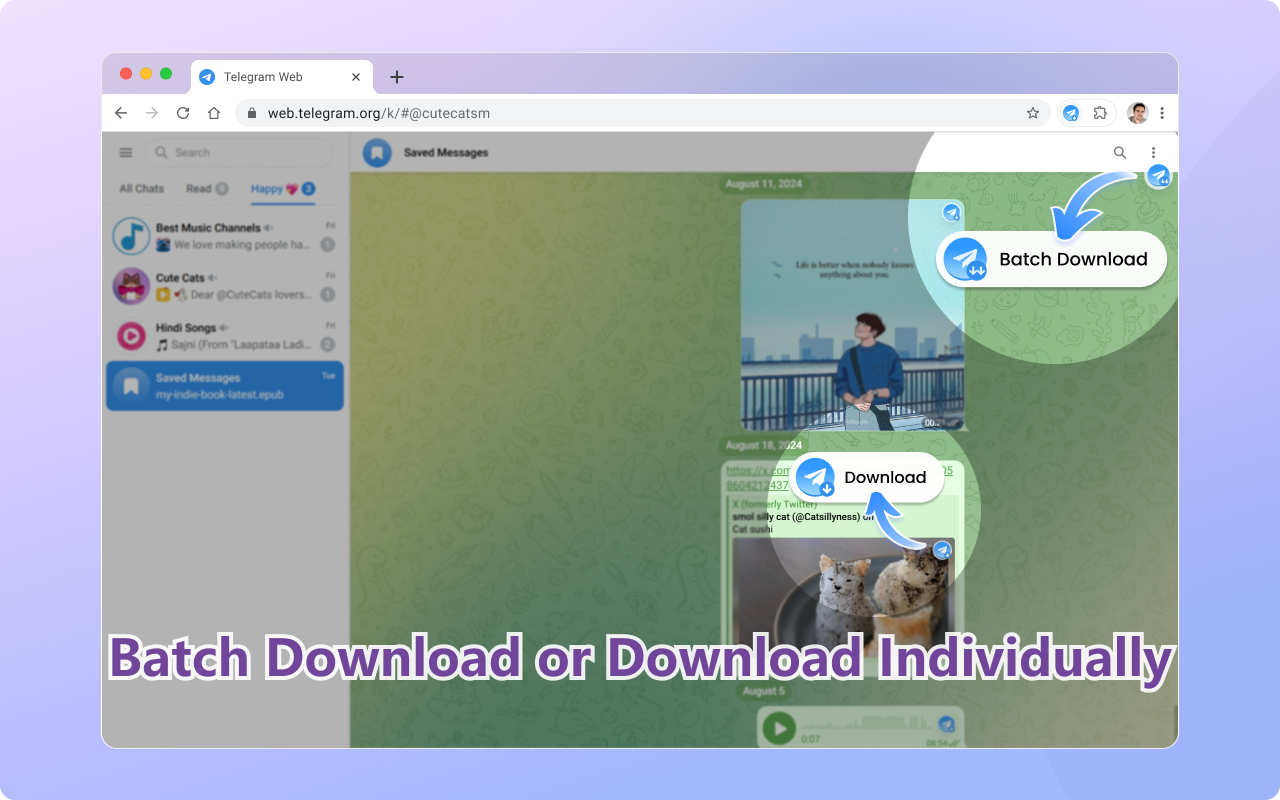Click the Hindi Songs avatar
Viewport: 1280px width, 800px height.
coord(131,336)
